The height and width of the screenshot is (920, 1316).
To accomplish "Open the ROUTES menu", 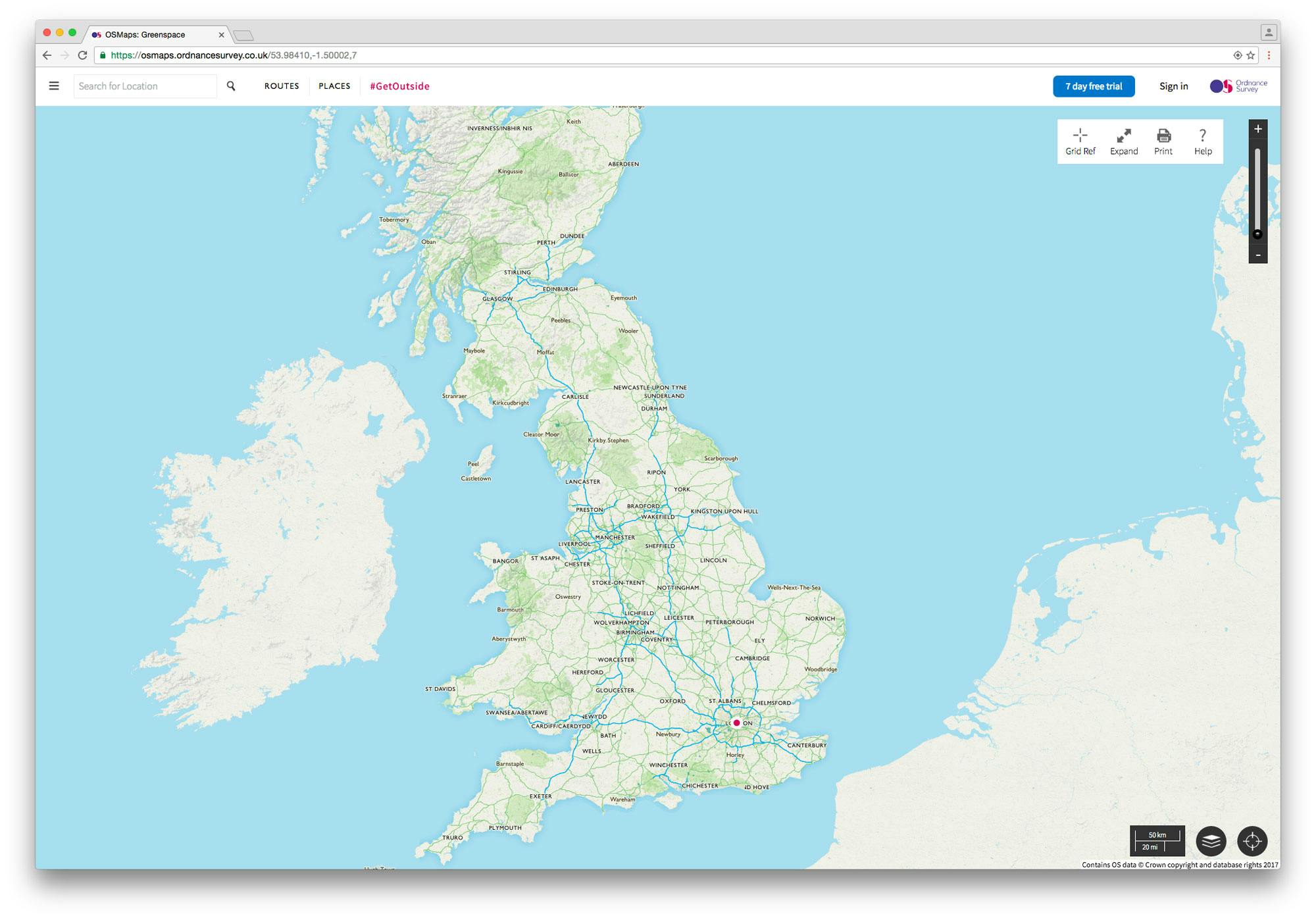I will [281, 86].
